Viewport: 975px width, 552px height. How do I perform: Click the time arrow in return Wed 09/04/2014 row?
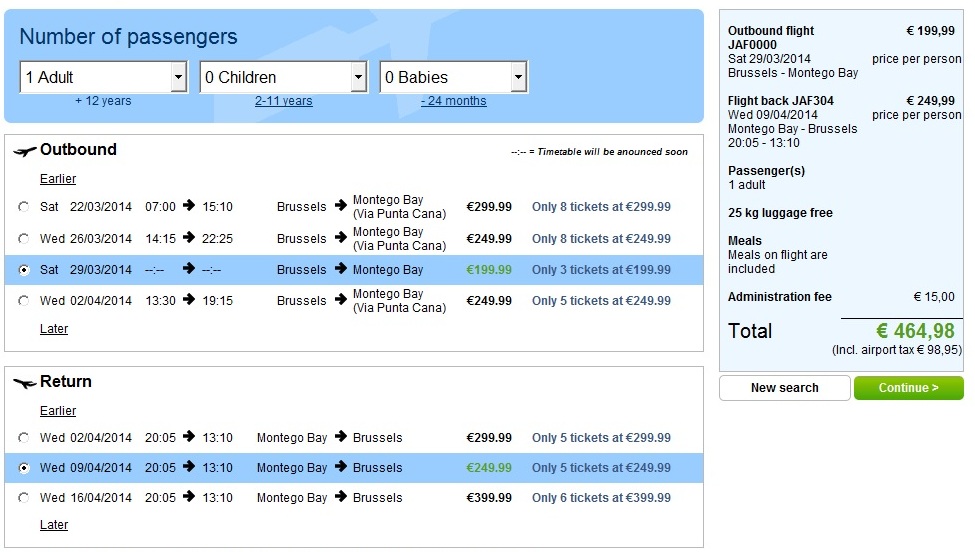pyautogui.click(x=189, y=467)
